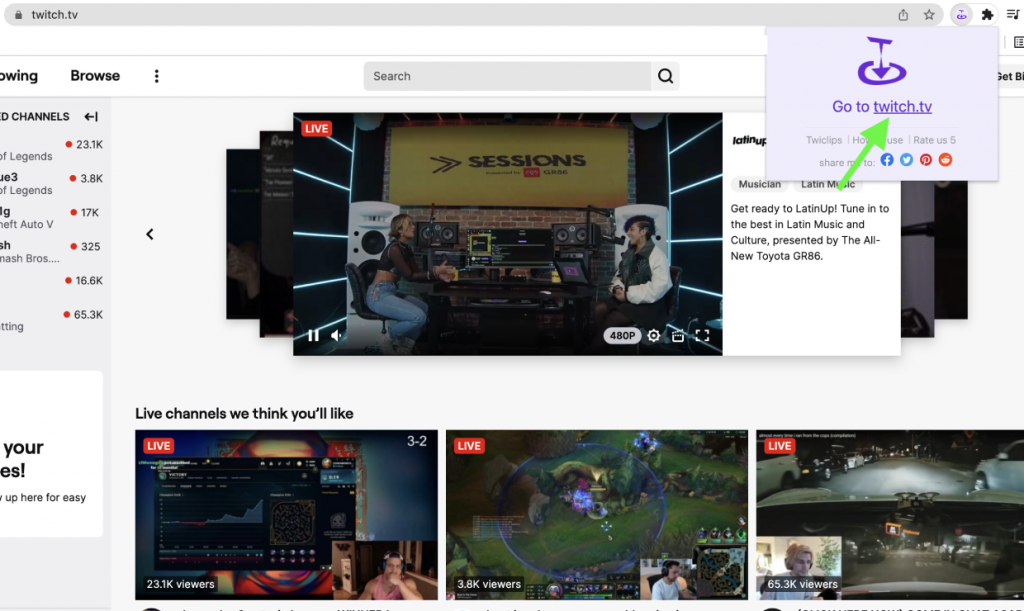Click the lock icon in the address bar
The height and width of the screenshot is (611, 1024).
(18, 14)
